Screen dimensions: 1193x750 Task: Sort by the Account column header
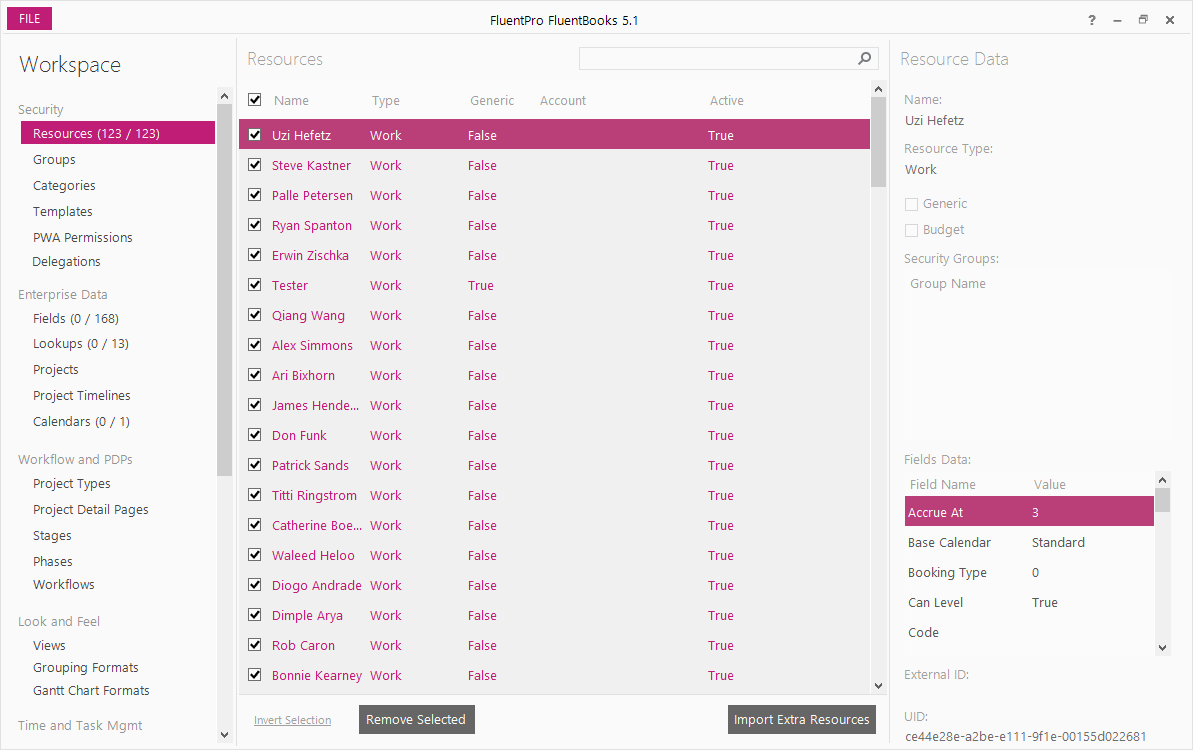click(563, 100)
